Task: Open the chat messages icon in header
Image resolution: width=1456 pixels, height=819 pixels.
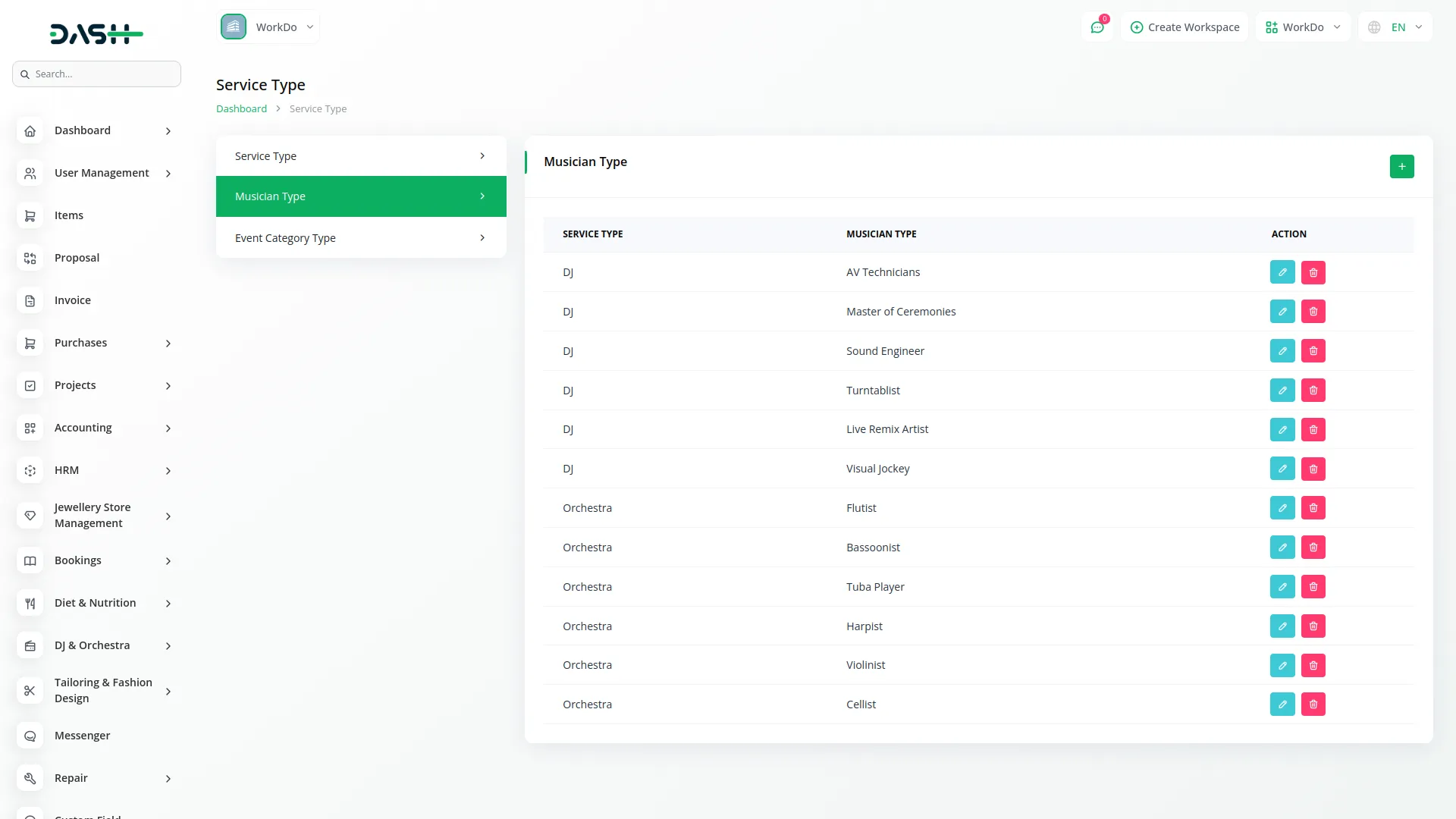Action: point(1097,27)
